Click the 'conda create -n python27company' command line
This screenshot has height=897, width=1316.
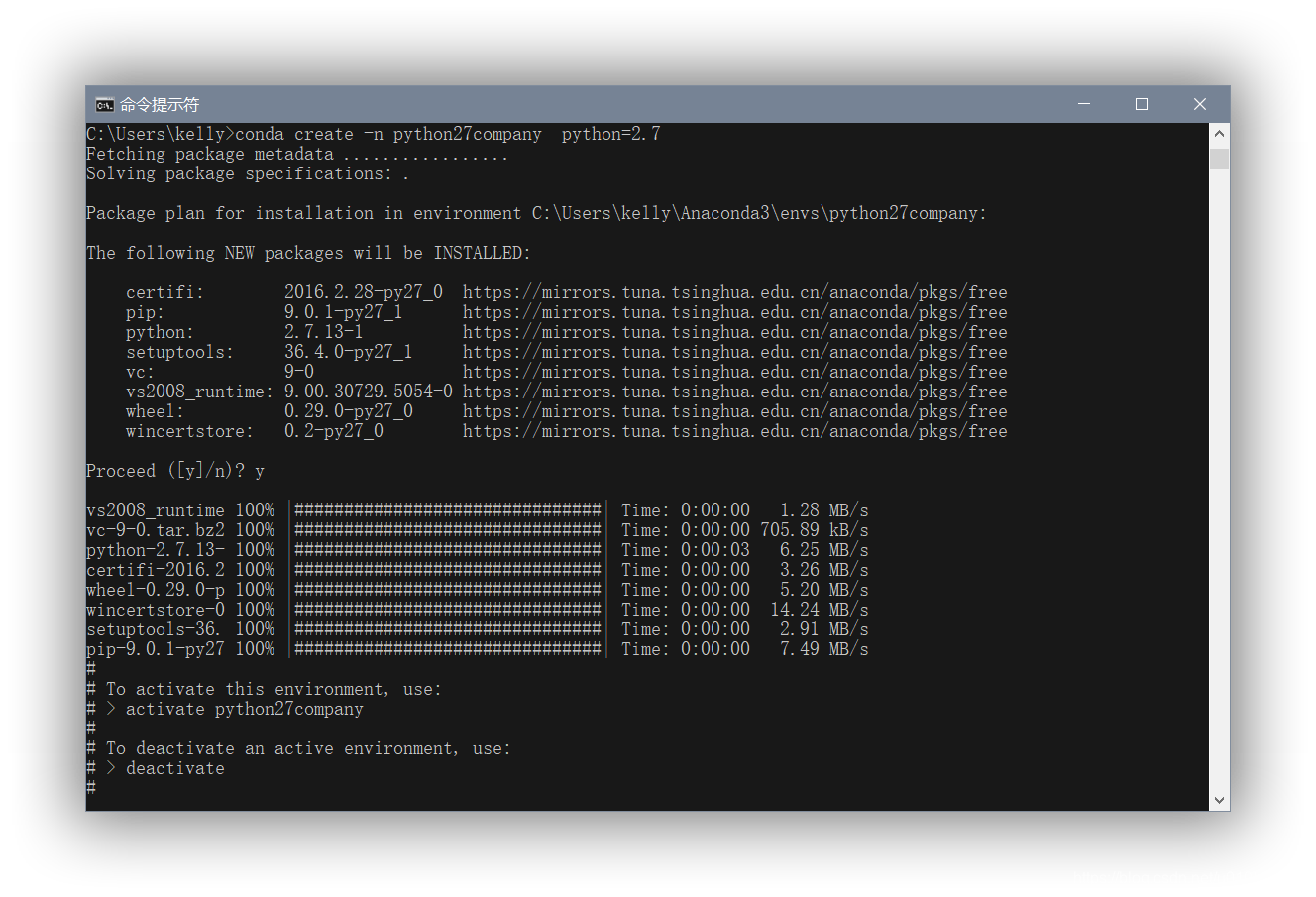tap(374, 134)
